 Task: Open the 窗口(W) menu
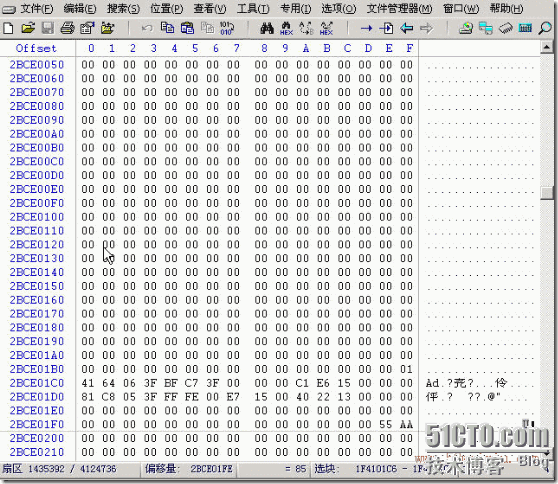[461, 9]
